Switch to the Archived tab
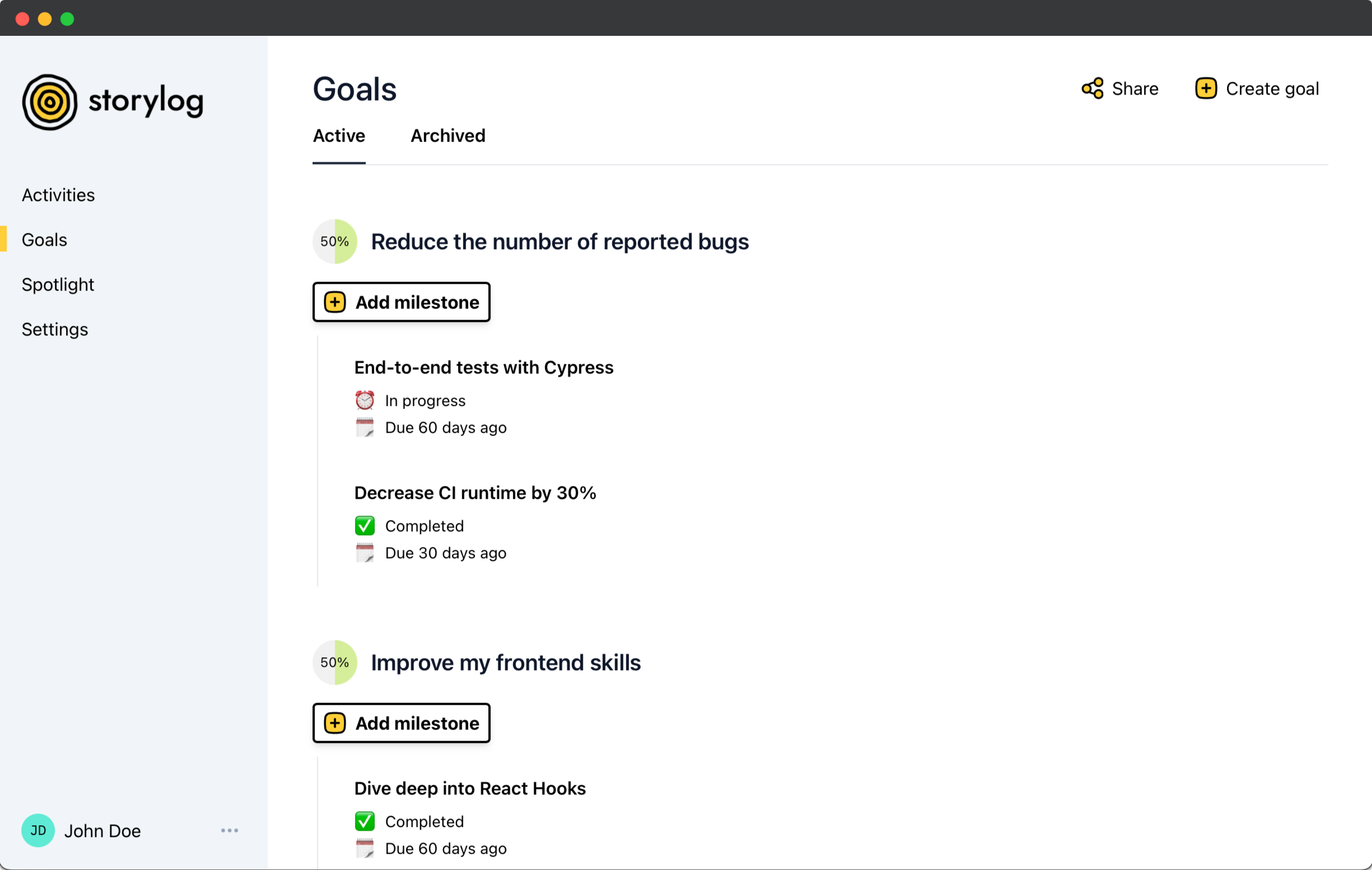Screen dimensions: 1372x870 pyautogui.click(x=448, y=135)
